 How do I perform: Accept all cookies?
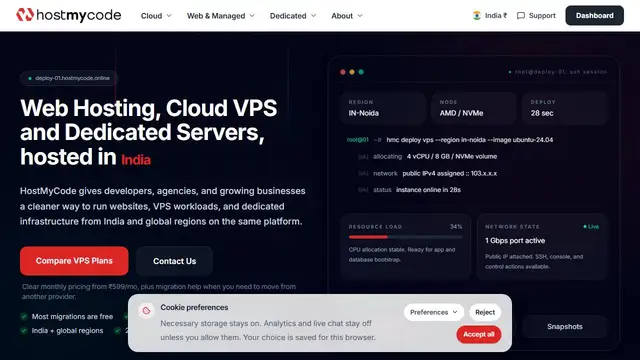point(479,334)
